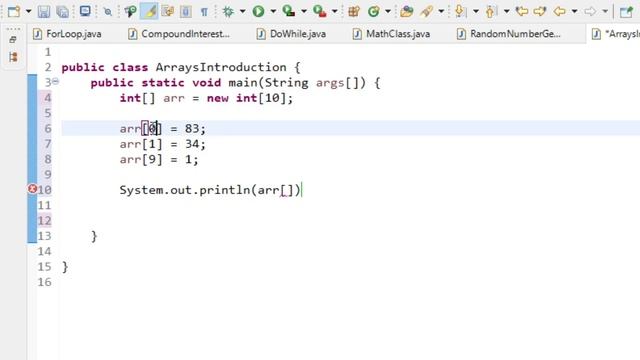Open the Run configurations dropdown

point(273,11)
